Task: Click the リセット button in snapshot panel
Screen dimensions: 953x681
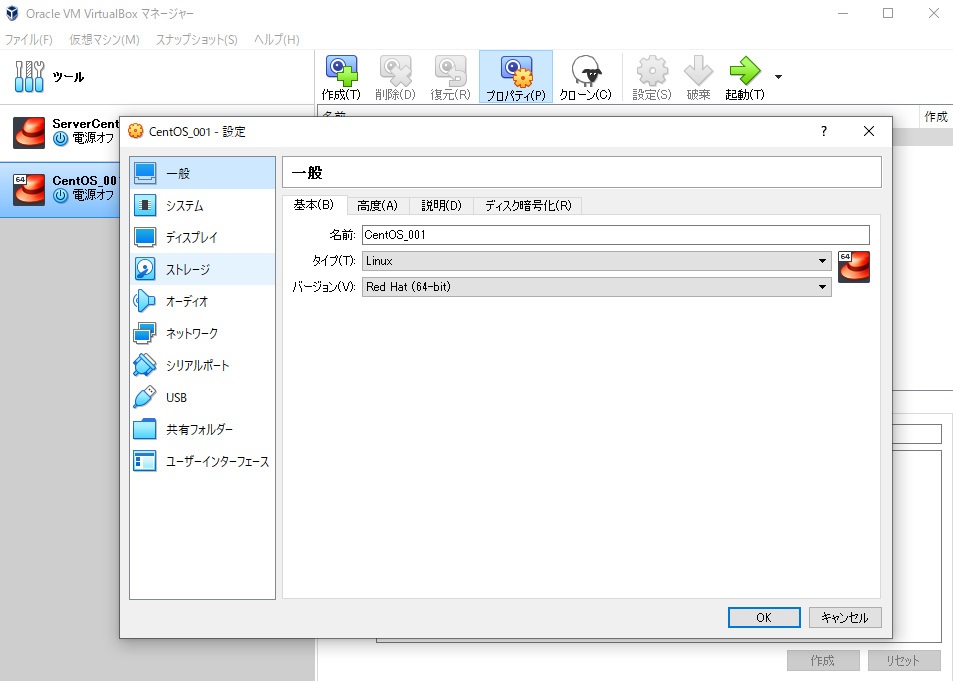Action: (903, 660)
